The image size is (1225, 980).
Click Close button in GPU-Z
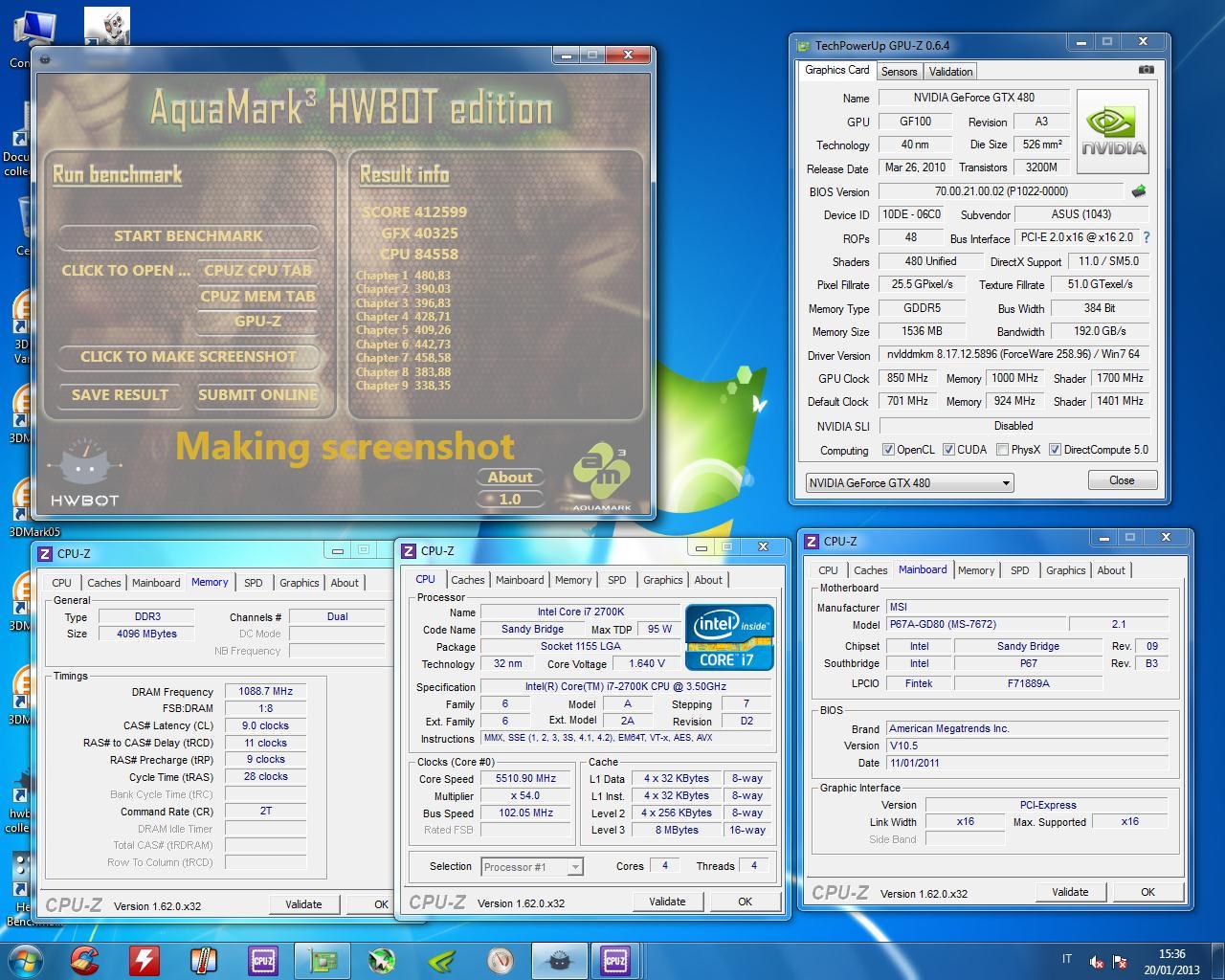coord(1122,480)
